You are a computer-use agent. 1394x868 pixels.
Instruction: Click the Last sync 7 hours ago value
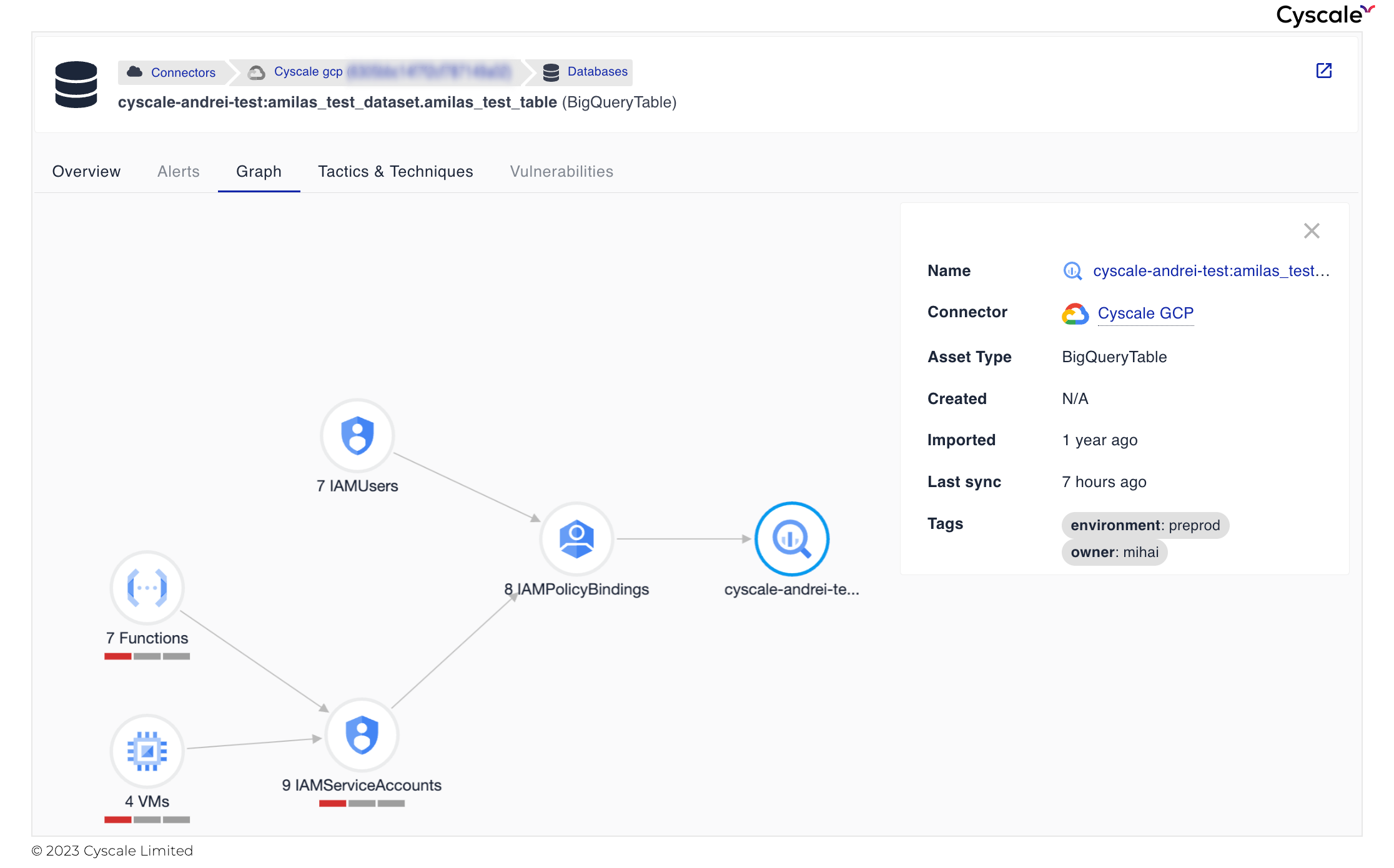[x=1104, y=482]
